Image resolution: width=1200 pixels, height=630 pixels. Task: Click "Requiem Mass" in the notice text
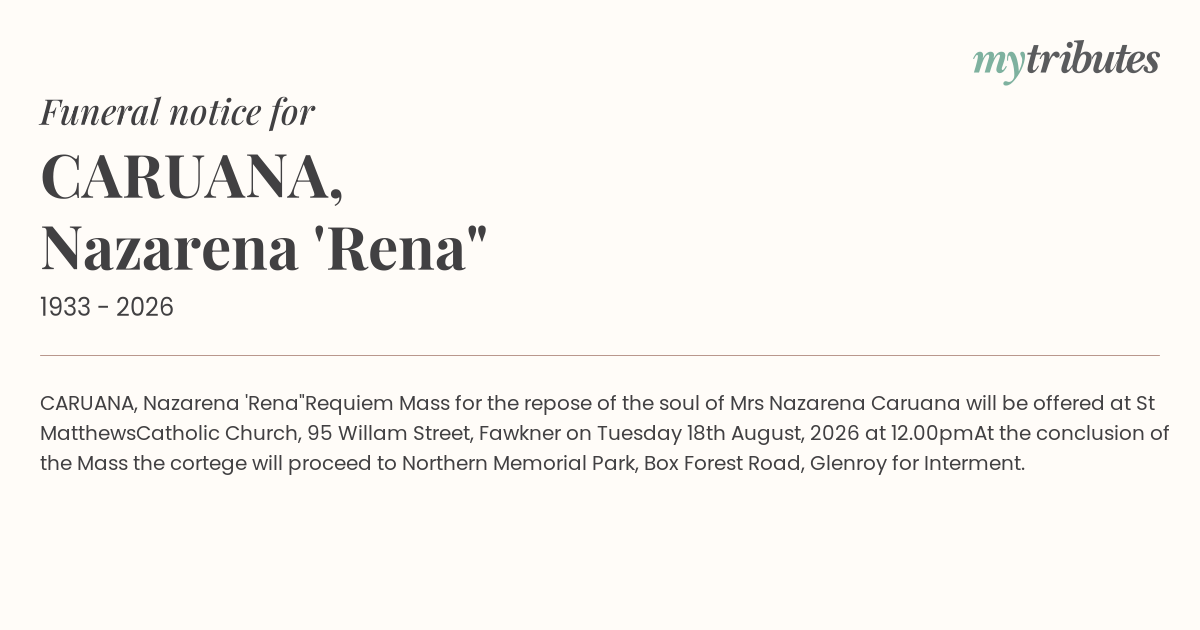tap(378, 404)
